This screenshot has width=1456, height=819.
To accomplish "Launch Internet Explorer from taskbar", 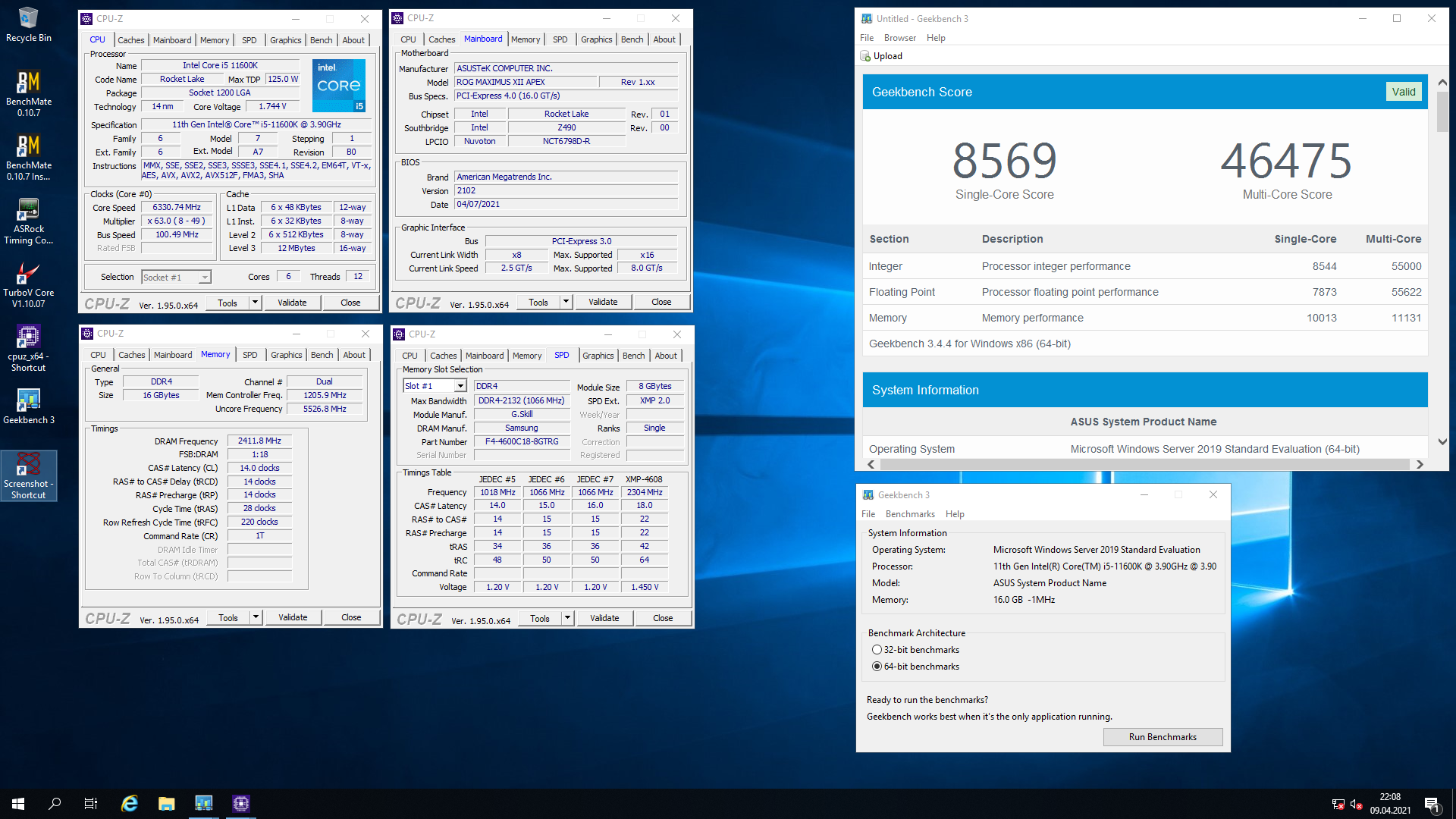I will (x=130, y=804).
